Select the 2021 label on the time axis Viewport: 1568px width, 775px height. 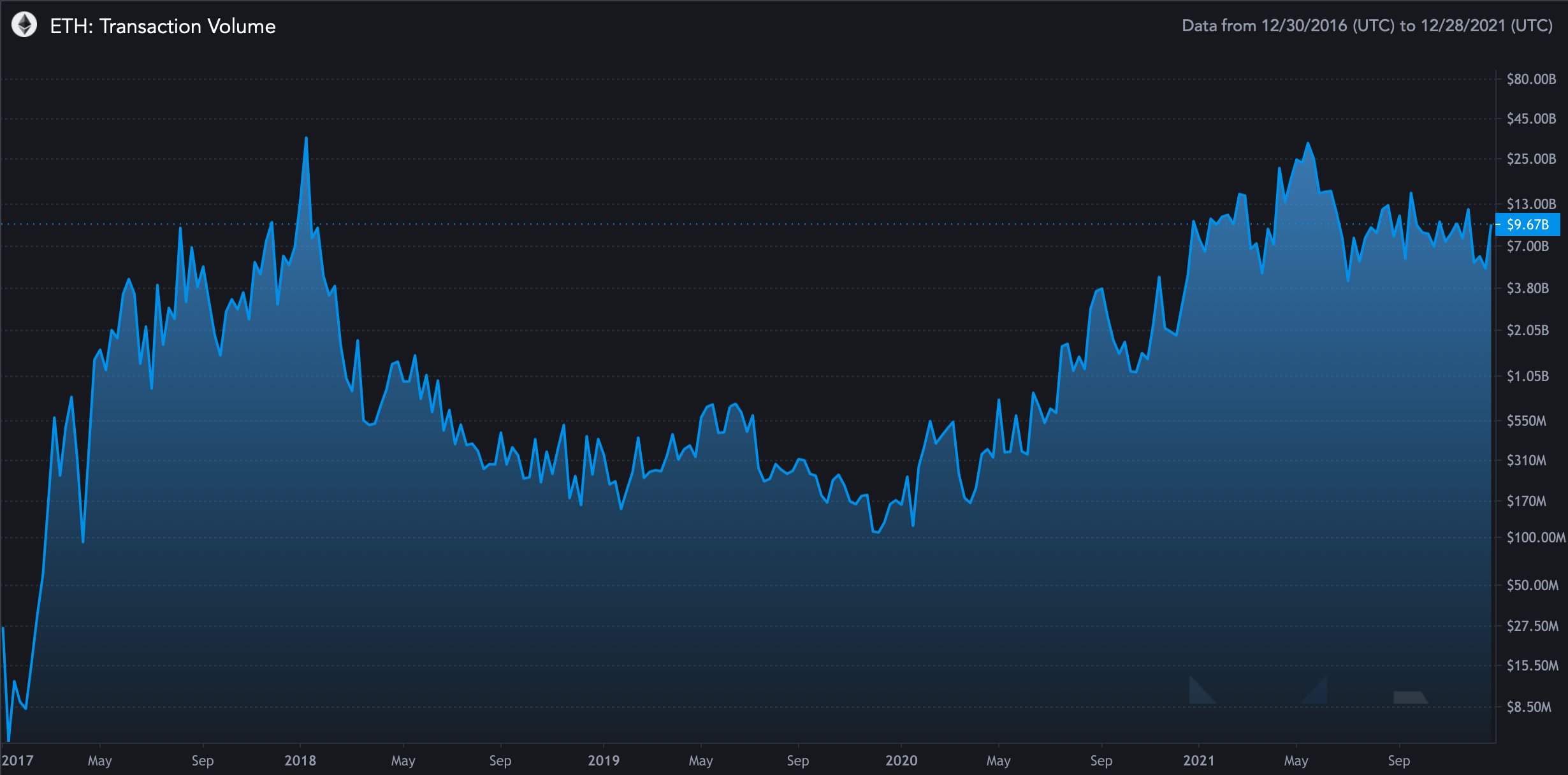pos(1198,760)
